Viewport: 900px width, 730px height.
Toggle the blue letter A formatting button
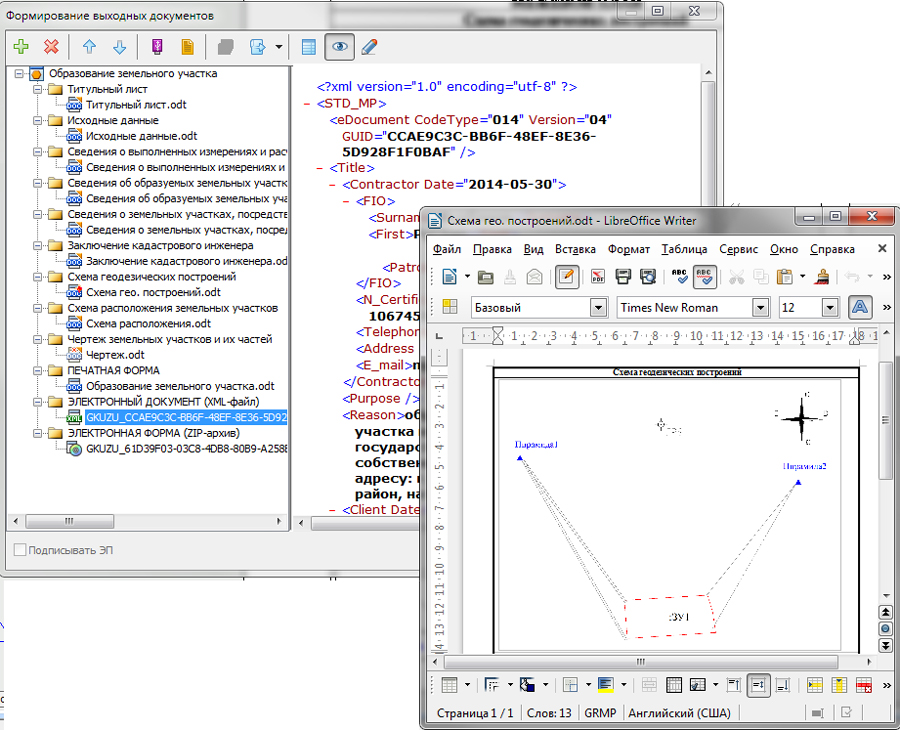click(859, 308)
